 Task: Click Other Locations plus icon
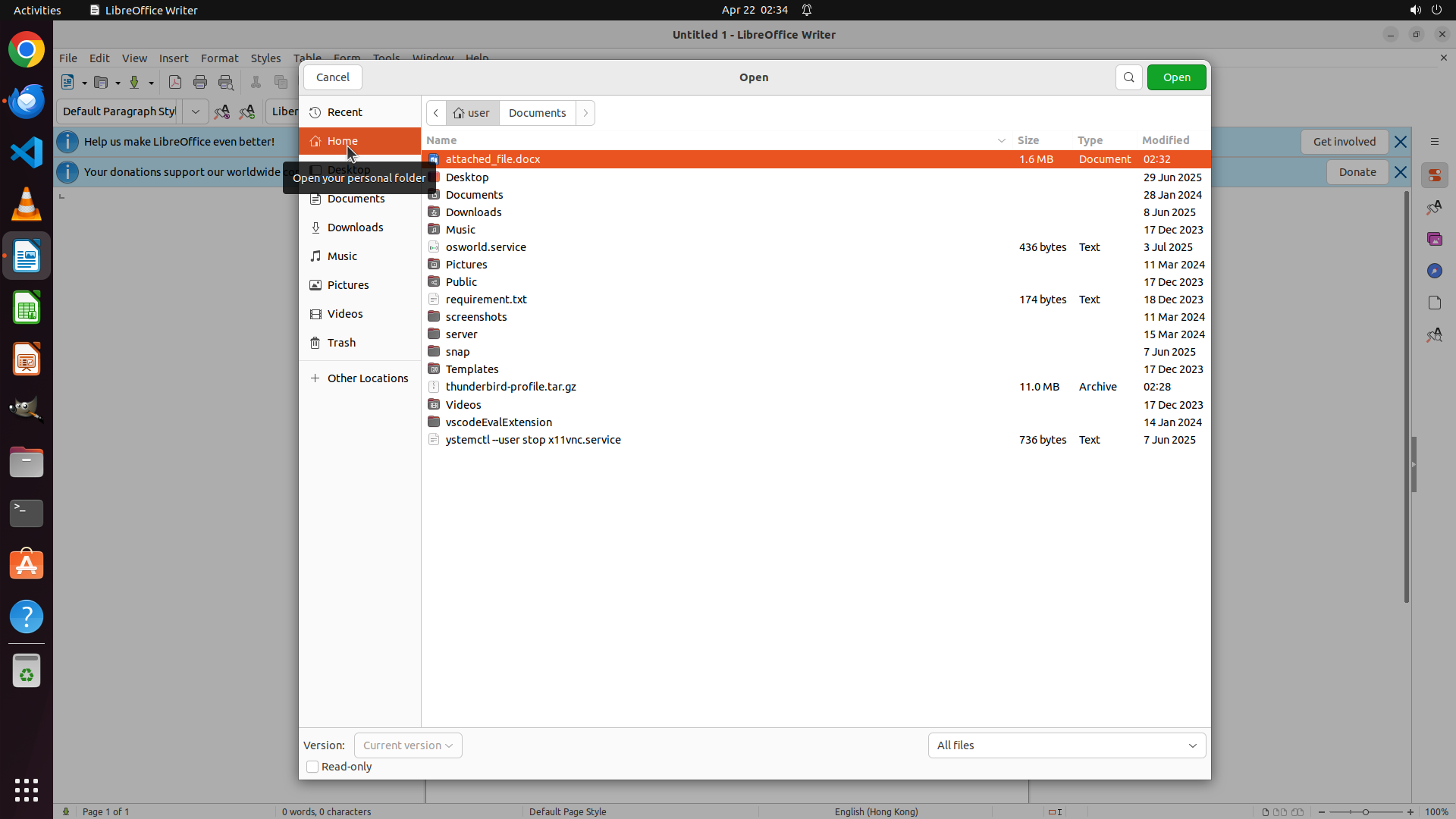click(315, 378)
